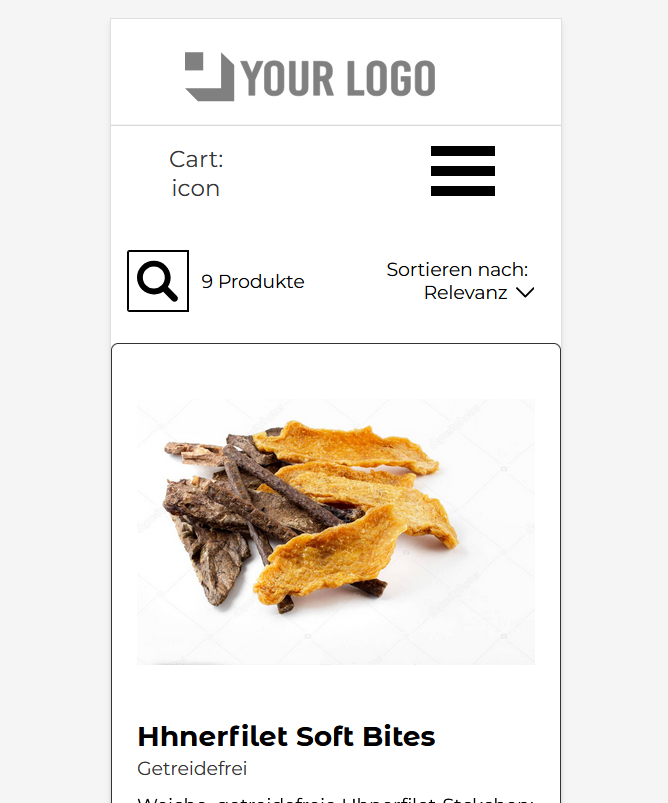
Task: Click the Getreidefrei subtitle
Action: click(x=192, y=768)
